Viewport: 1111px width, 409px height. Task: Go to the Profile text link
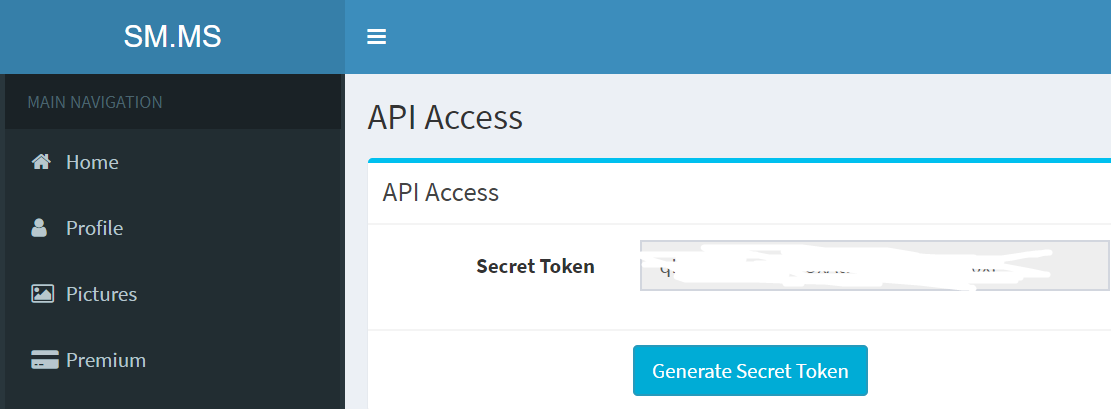click(x=94, y=228)
